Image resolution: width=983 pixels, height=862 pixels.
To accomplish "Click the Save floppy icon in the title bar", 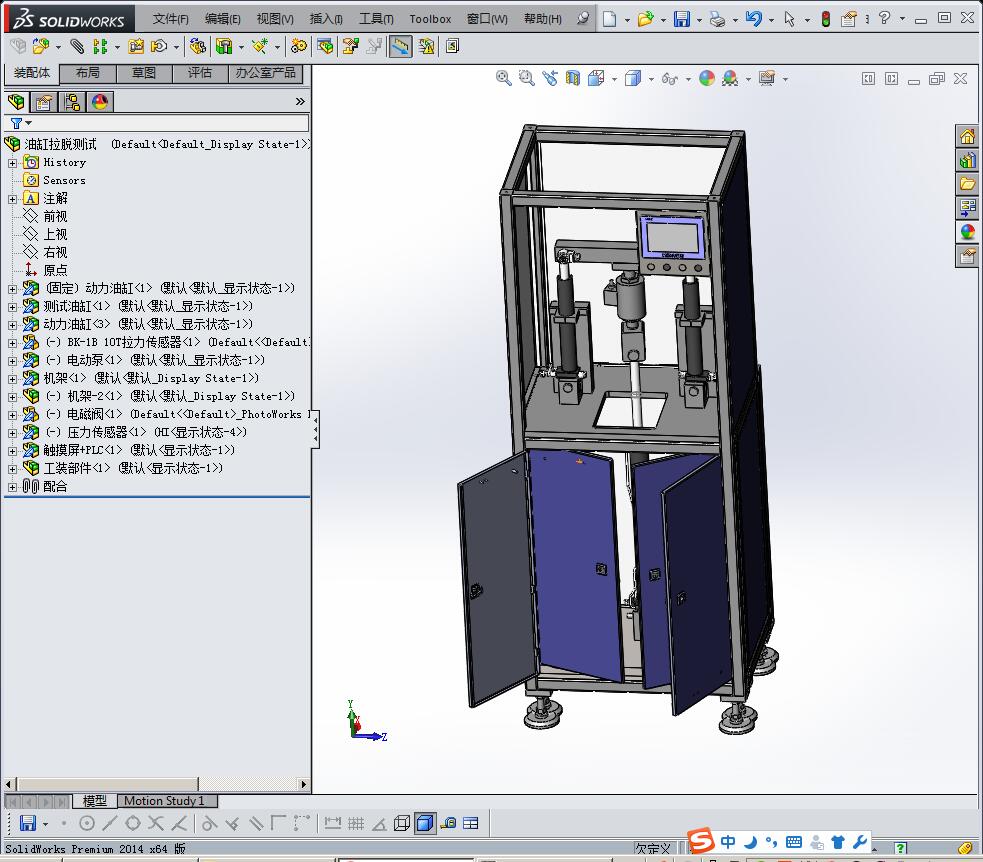I will click(681, 19).
